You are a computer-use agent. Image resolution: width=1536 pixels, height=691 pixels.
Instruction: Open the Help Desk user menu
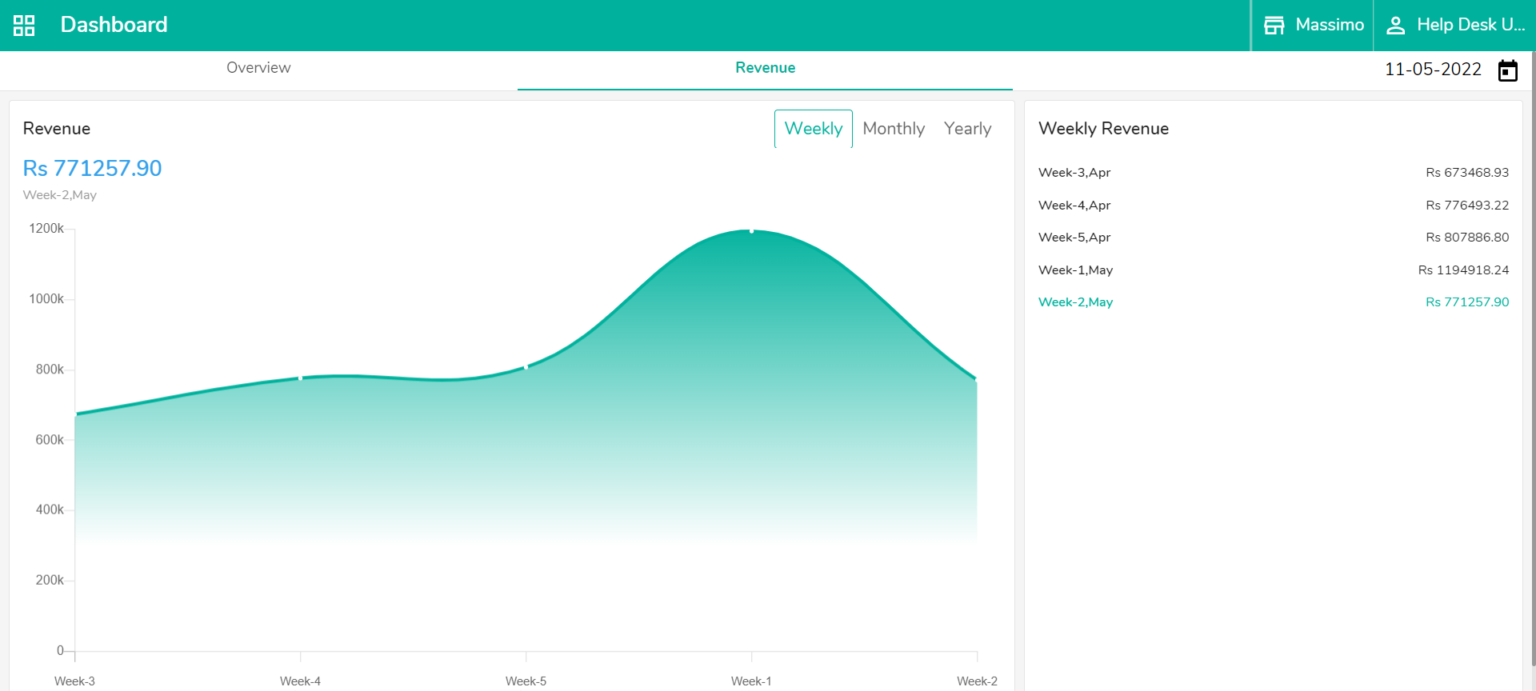pos(1471,25)
